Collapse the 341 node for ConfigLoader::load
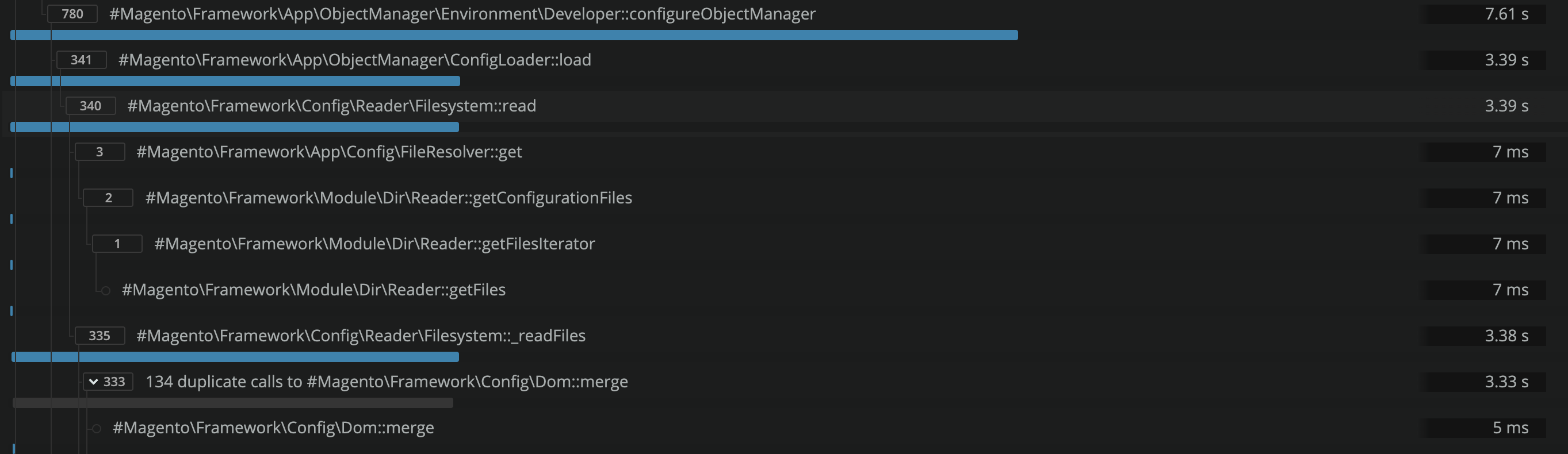Screen dimensions: 1568x454 pyautogui.click(x=82, y=60)
